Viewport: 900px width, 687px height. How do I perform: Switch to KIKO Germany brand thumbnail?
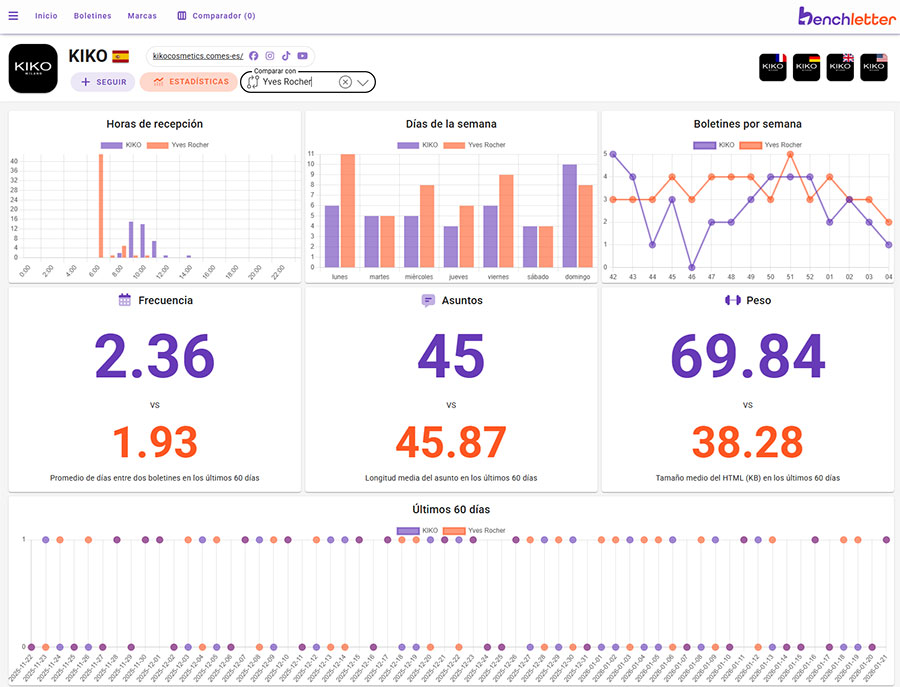click(807, 67)
